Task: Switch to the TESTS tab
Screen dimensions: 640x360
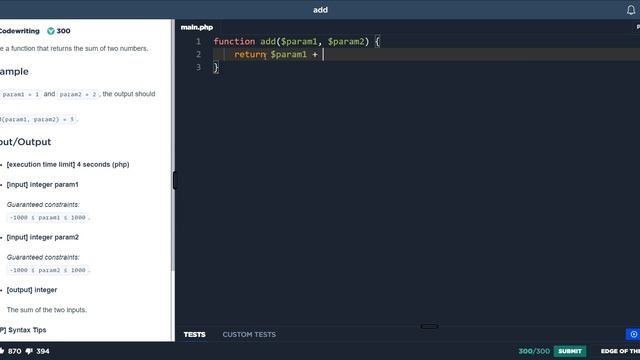Action: tap(194, 334)
